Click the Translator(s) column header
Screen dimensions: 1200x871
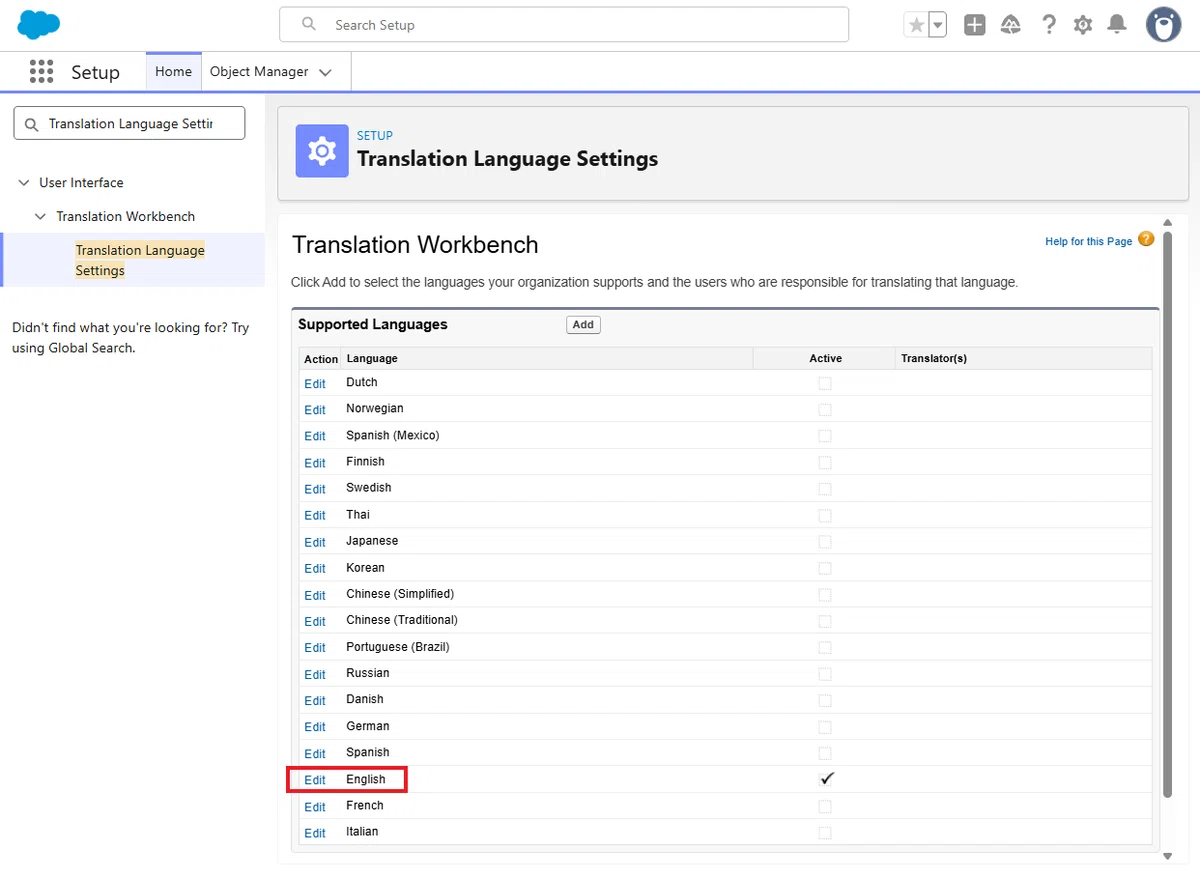click(934, 358)
